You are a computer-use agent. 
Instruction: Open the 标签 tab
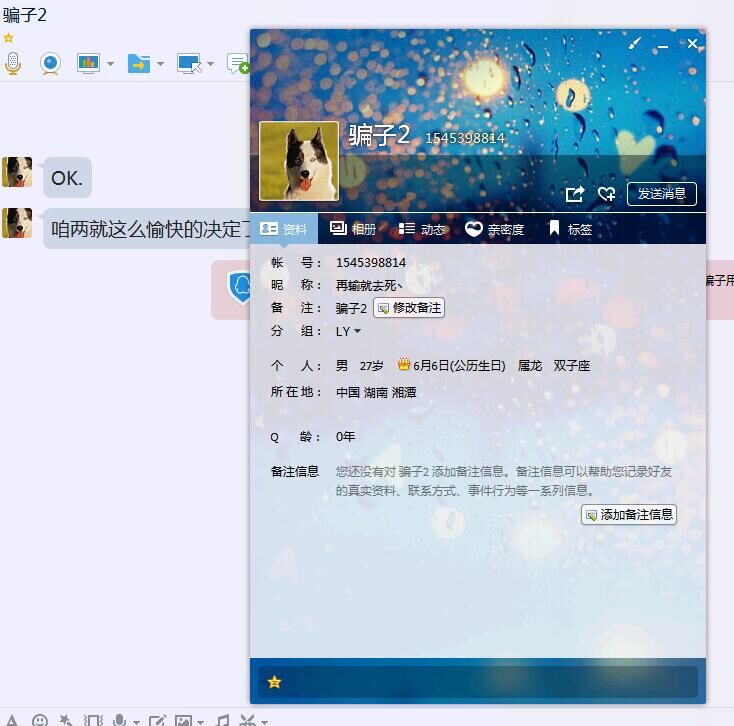point(570,229)
